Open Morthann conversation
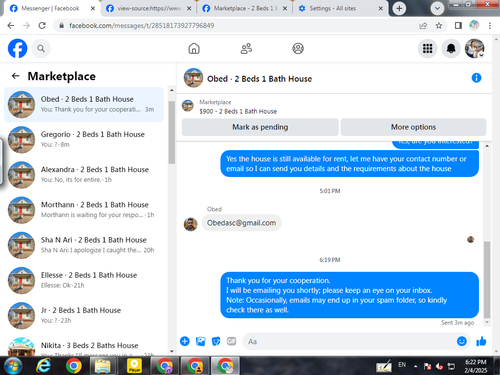The width and height of the screenshot is (500, 375). tap(84, 210)
